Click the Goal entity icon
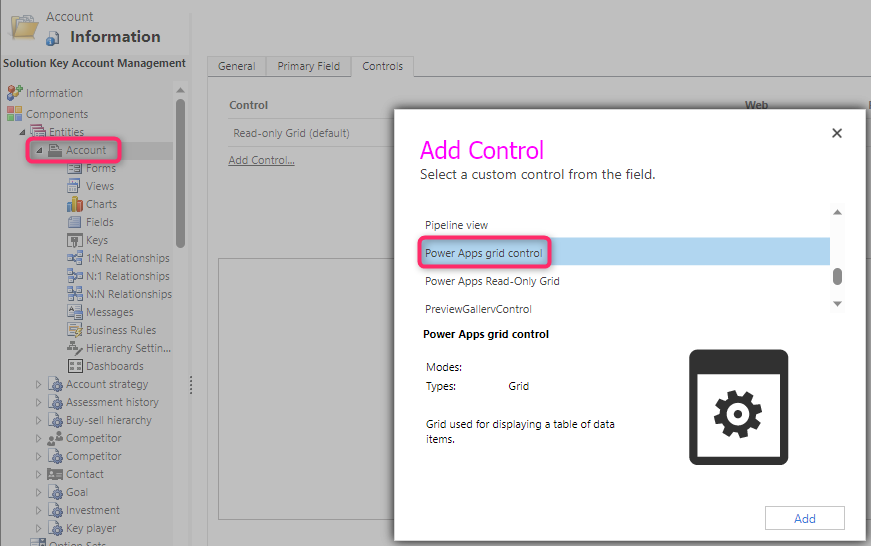 pos(55,492)
